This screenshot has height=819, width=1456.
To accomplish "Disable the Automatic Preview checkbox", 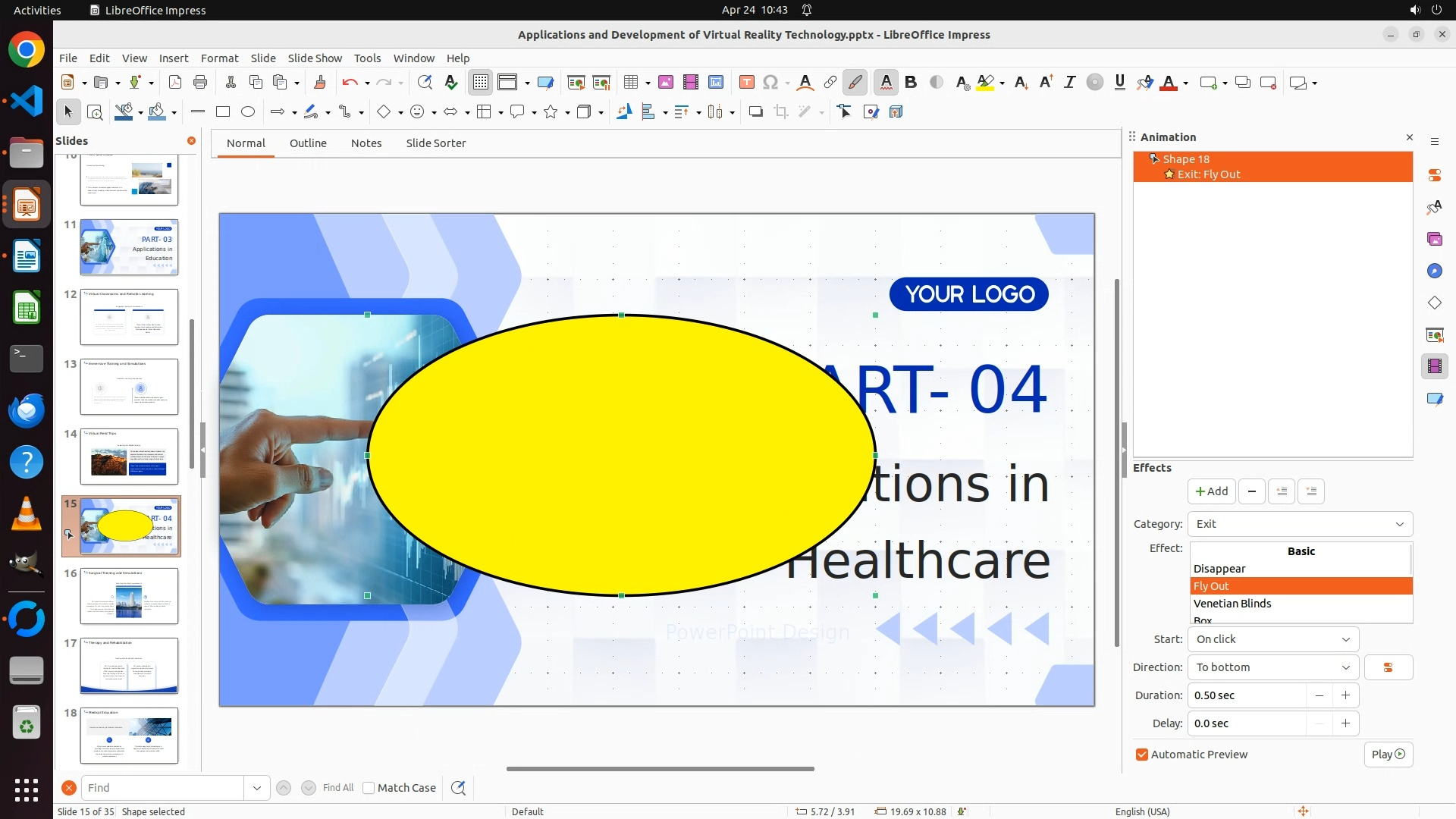I will tap(1142, 755).
